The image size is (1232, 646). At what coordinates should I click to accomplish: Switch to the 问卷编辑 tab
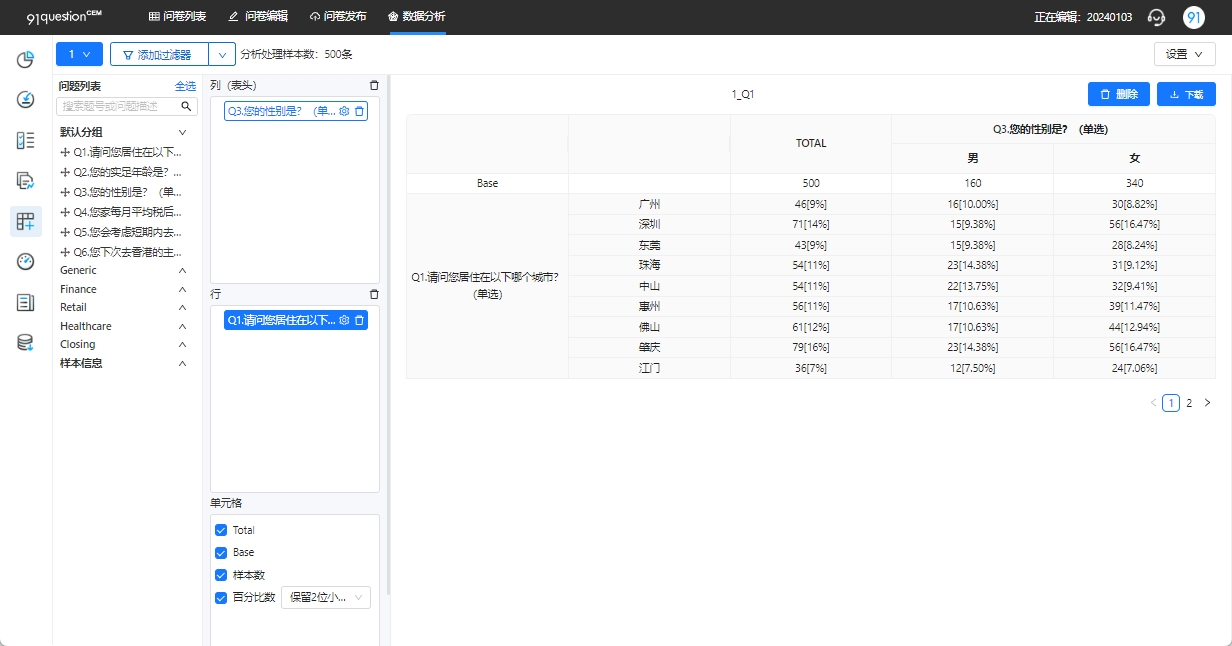(x=258, y=17)
